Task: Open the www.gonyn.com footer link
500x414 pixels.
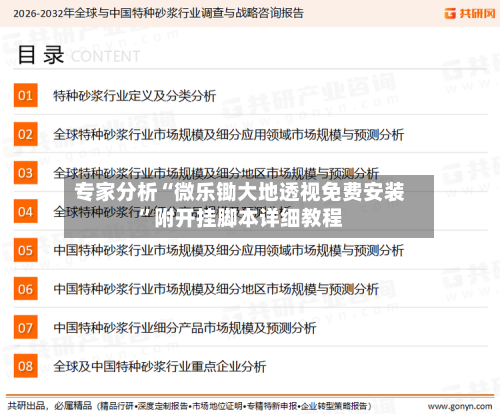Action: pos(460,406)
